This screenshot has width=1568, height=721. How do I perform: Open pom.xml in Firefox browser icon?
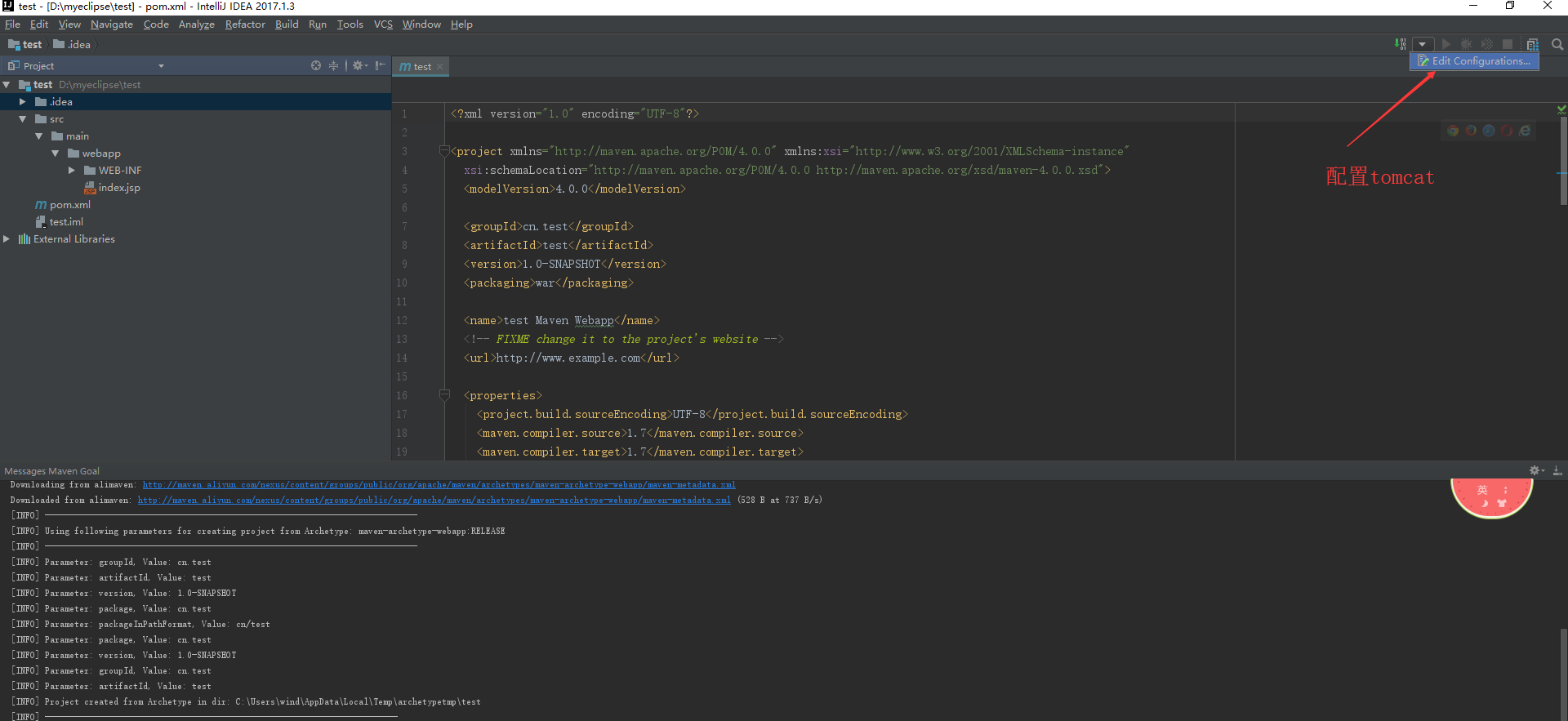point(1471,131)
